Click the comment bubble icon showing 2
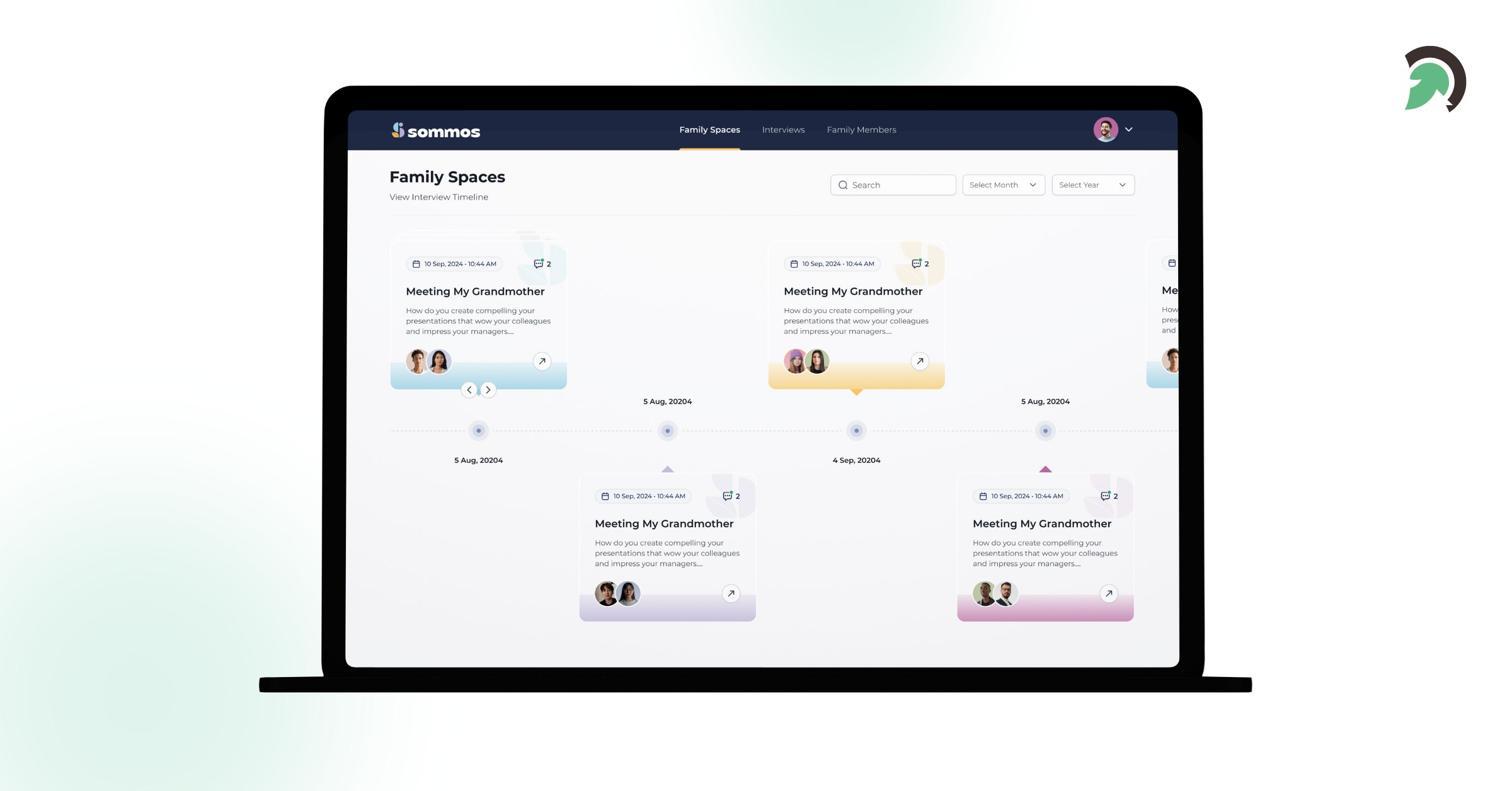The image size is (1512, 791). coord(540,263)
